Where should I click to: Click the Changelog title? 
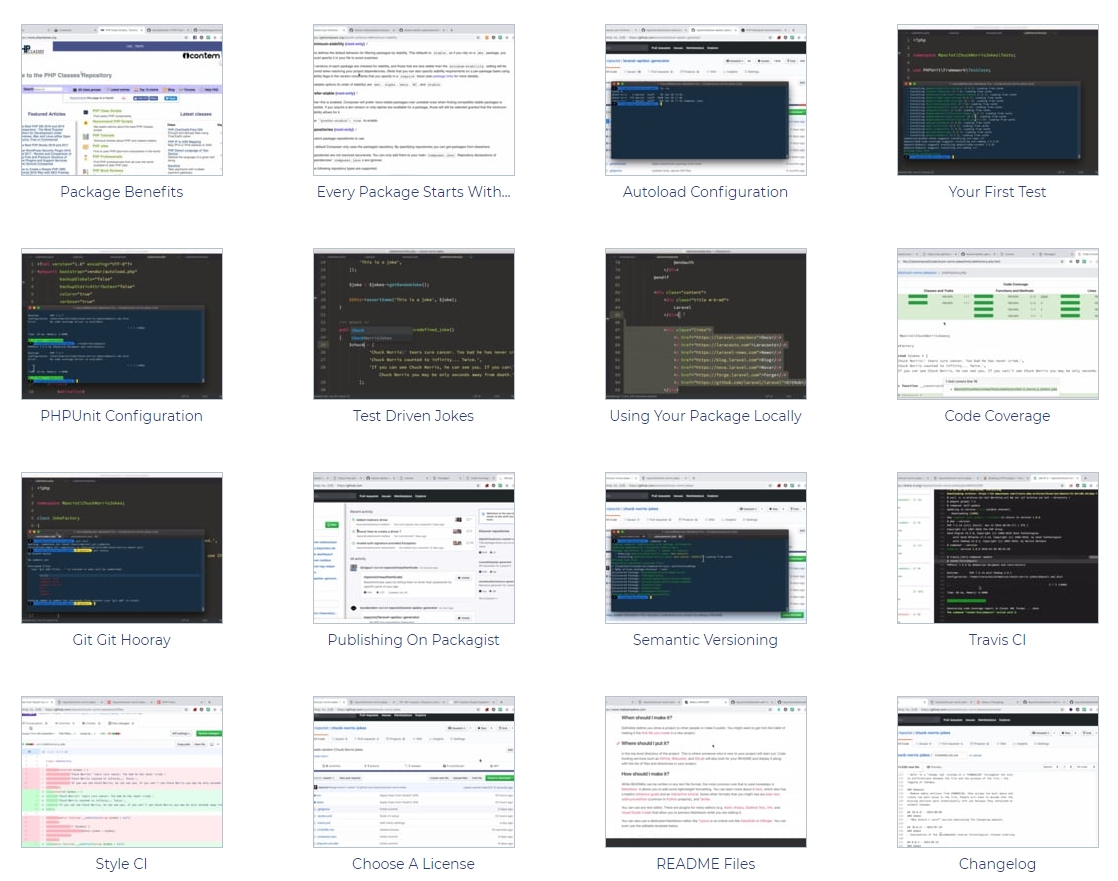pos(998,863)
